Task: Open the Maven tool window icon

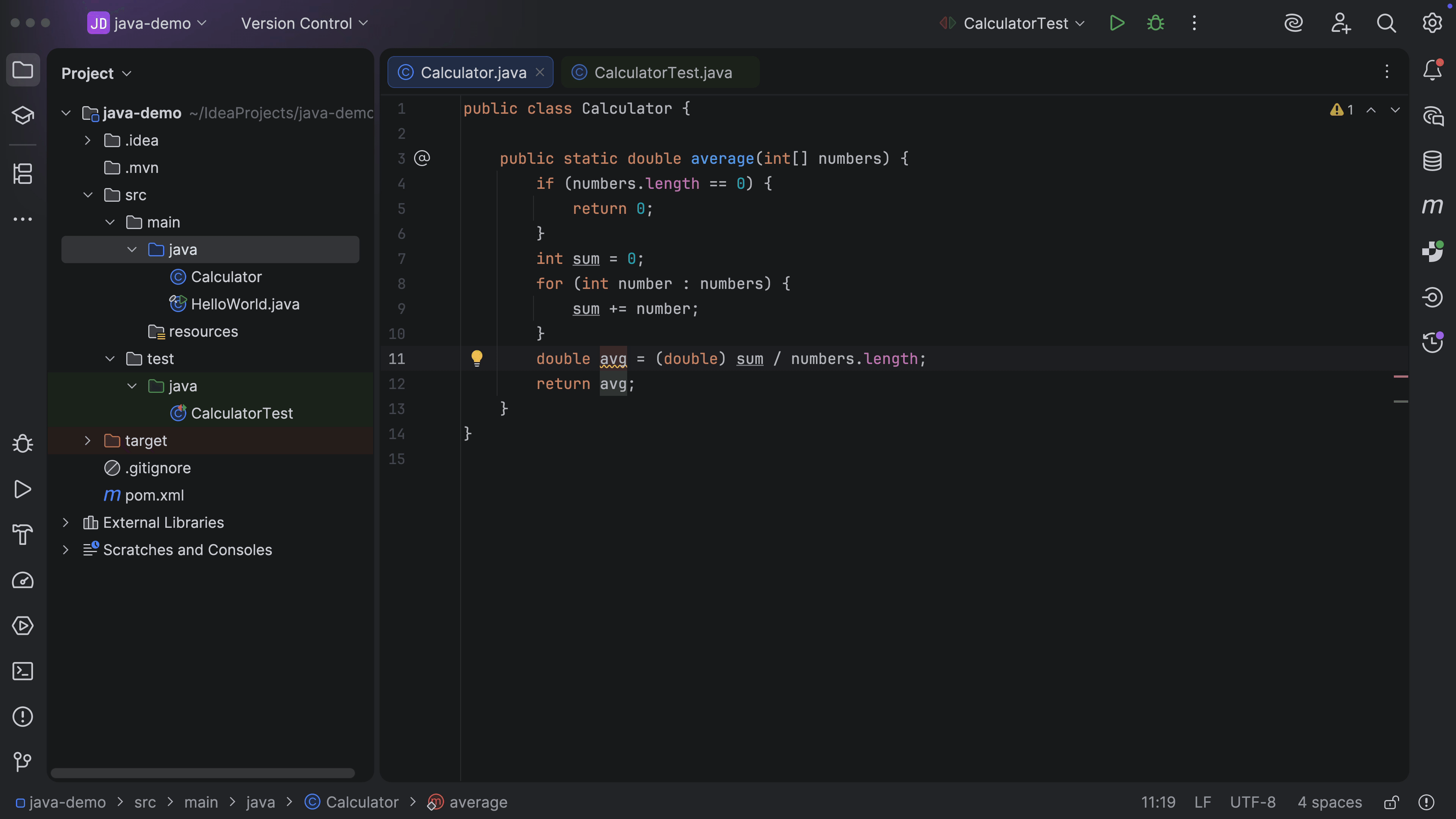Action: pyautogui.click(x=1432, y=206)
